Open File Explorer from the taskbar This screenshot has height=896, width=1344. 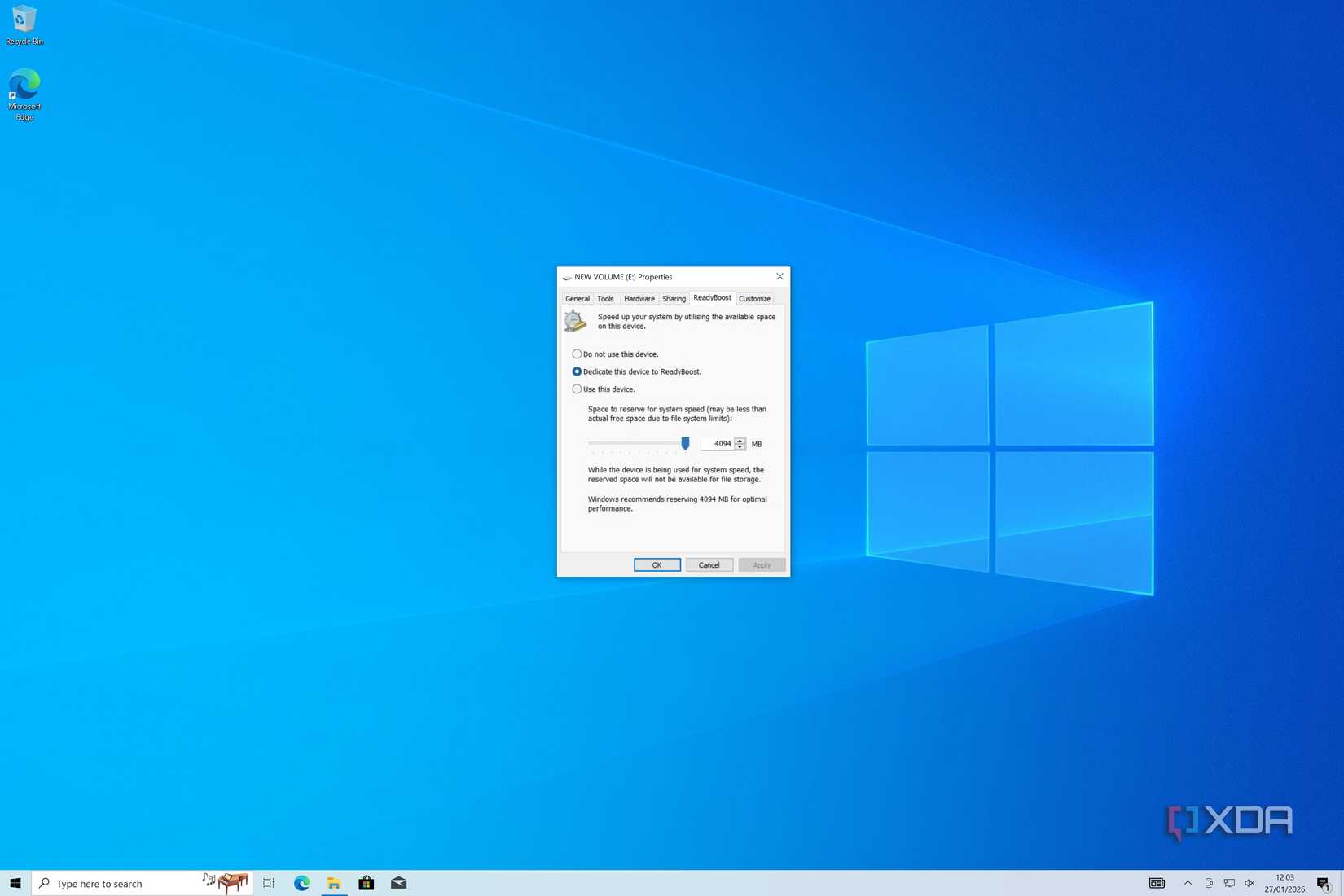tap(334, 883)
